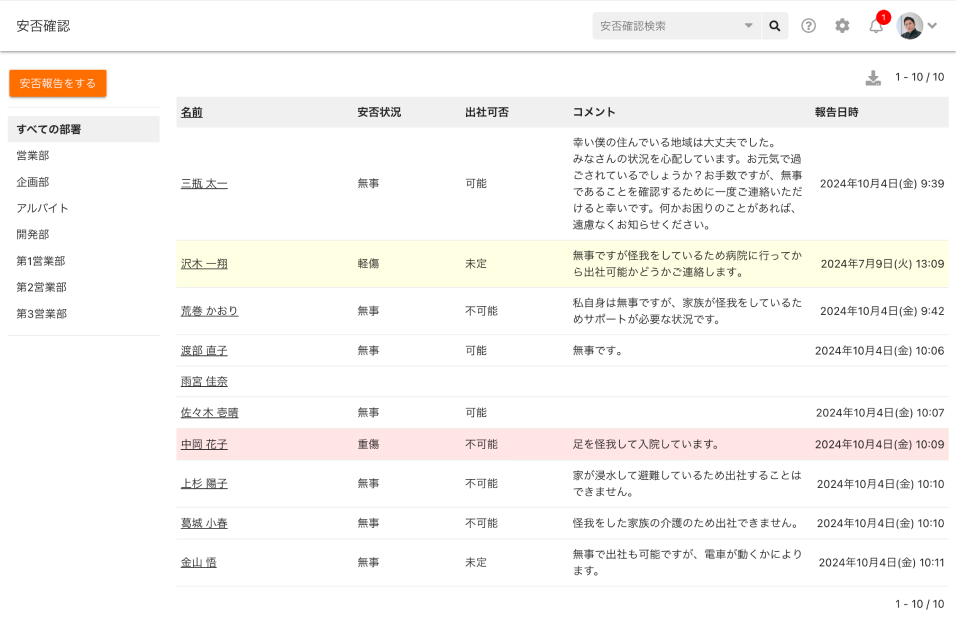The width and height of the screenshot is (956, 620).
Task: Open 葛城 小春 profile link
Action: click(x=204, y=523)
